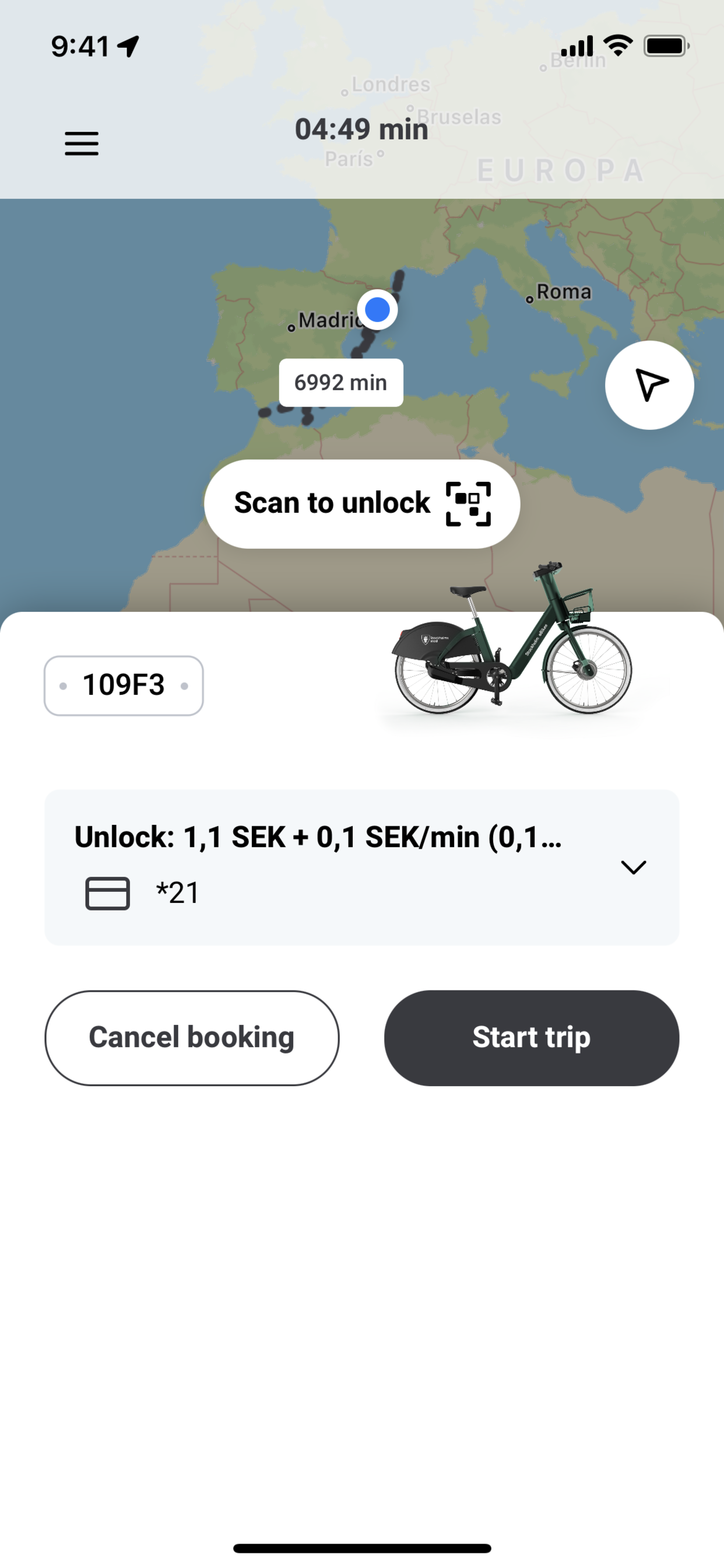Viewport: 724px width, 1568px height.
Task: Select payment card ending *21
Action: click(x=178, y=893)
